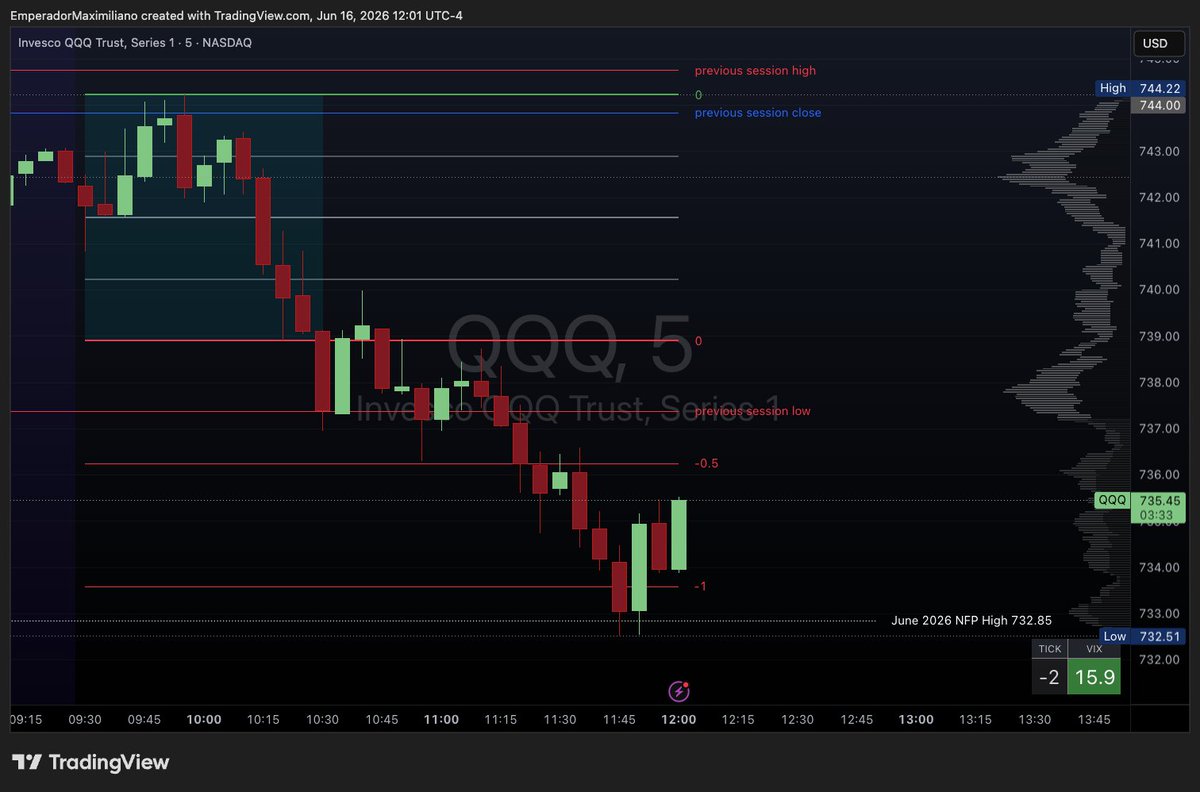The image size is (1200, 792).
Task: Click 12:15 on the time axis
Action: [x=738, y=720]
